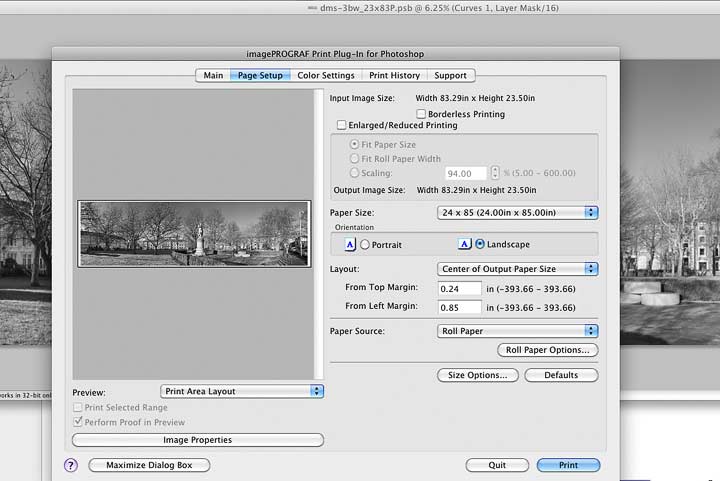
Task: Click the Print button
Action: point(568,465)
